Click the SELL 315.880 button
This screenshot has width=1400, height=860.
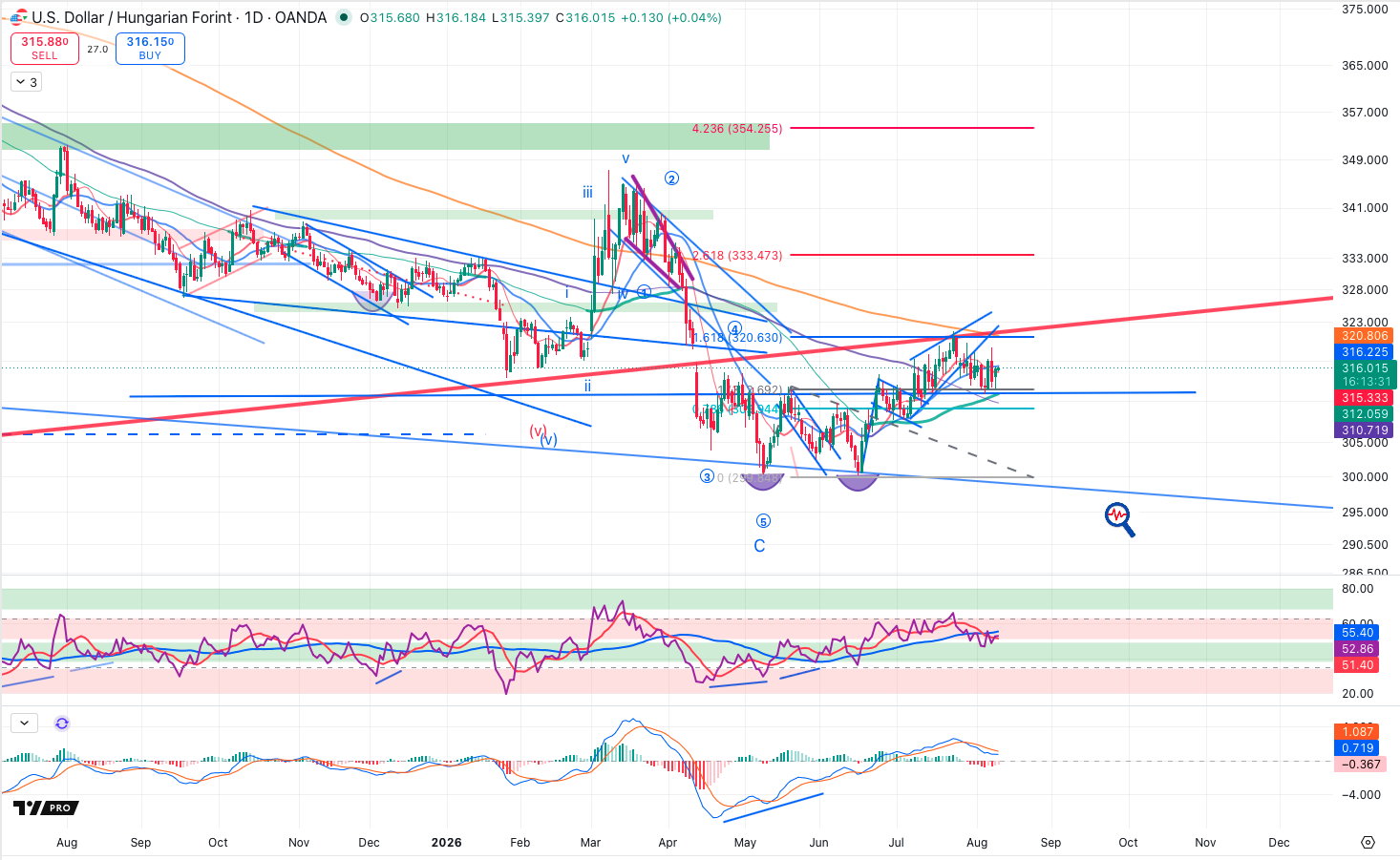[x=45, y=48]
